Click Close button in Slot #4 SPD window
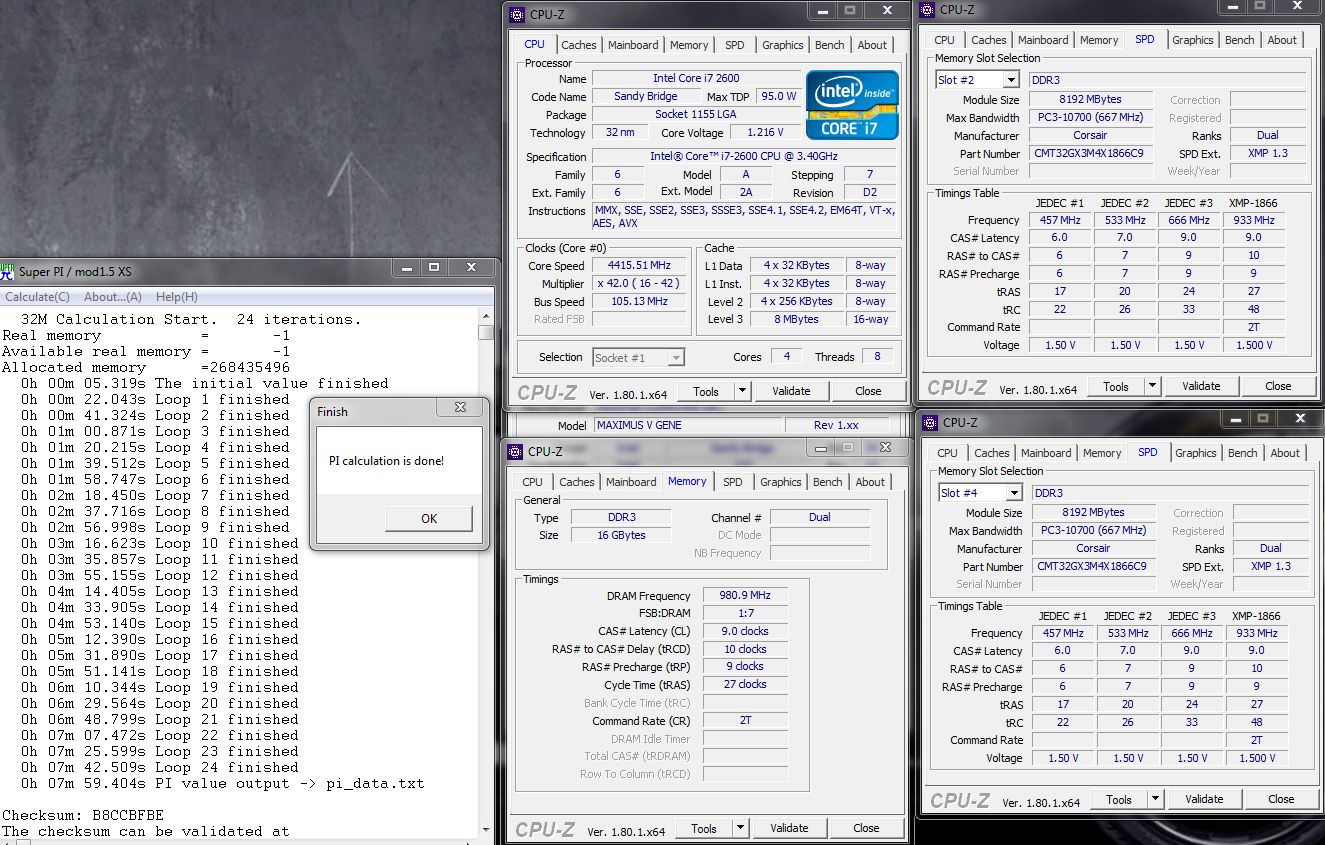 (x=1281, y=799)
